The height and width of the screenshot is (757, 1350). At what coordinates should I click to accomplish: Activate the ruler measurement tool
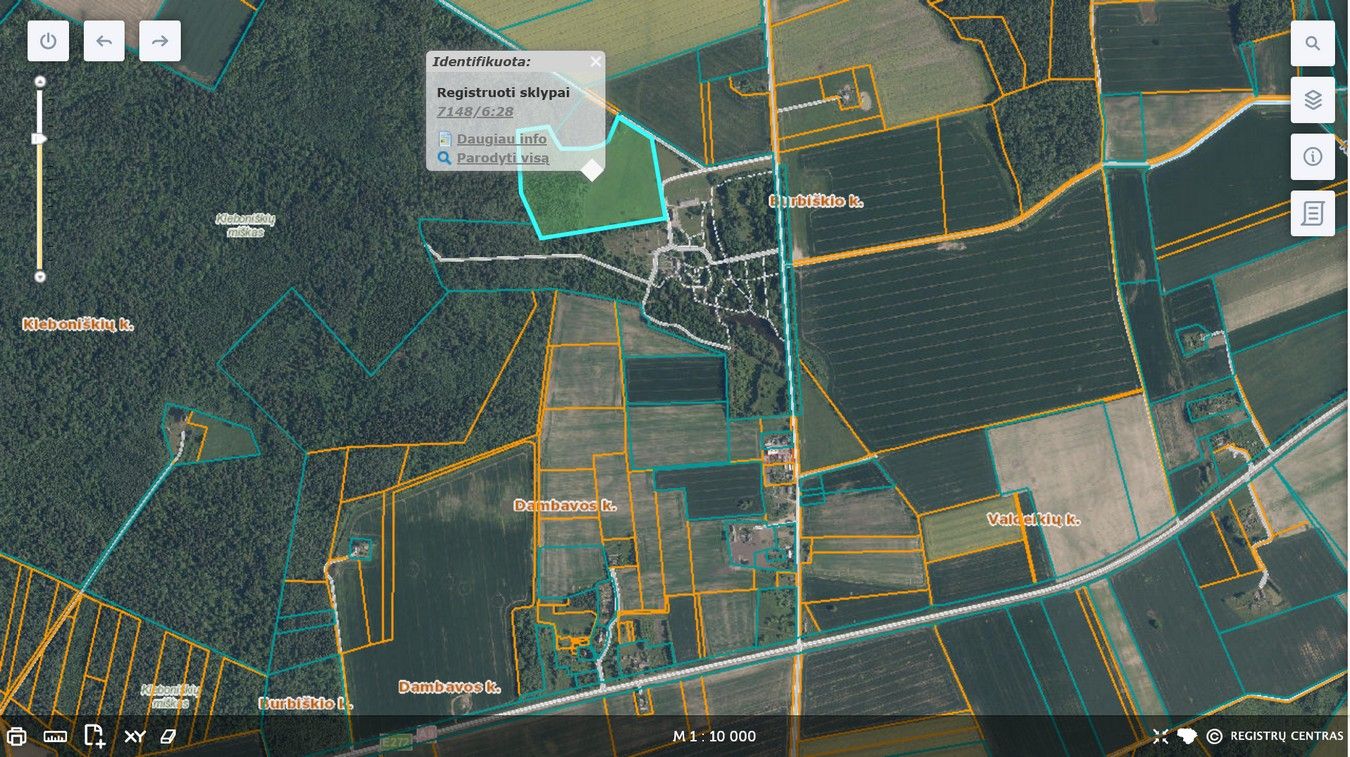pyautogui.click(x=55, y=737)
